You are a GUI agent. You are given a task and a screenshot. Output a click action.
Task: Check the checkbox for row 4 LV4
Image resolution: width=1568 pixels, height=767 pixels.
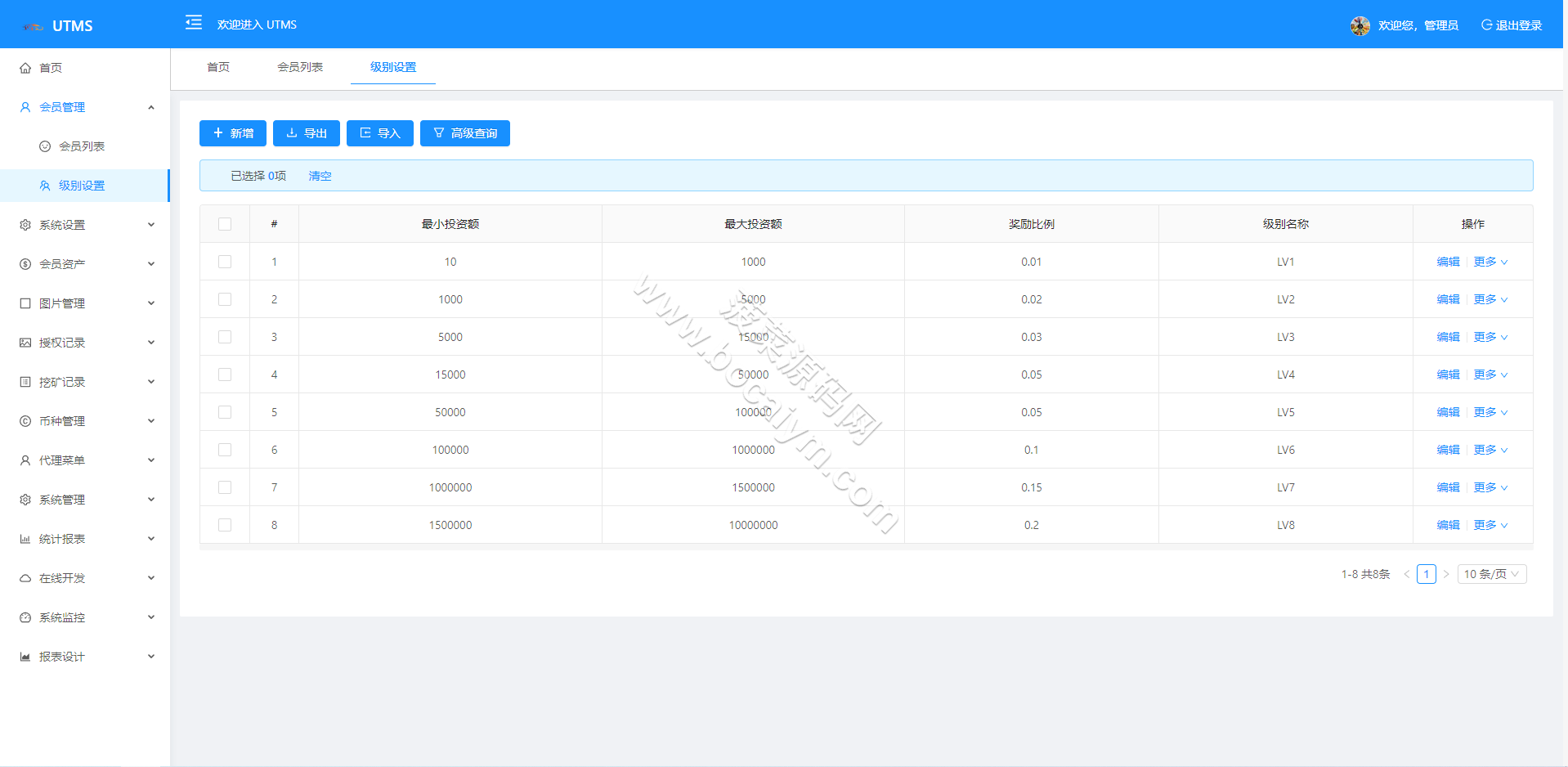[x=225, y=375]
